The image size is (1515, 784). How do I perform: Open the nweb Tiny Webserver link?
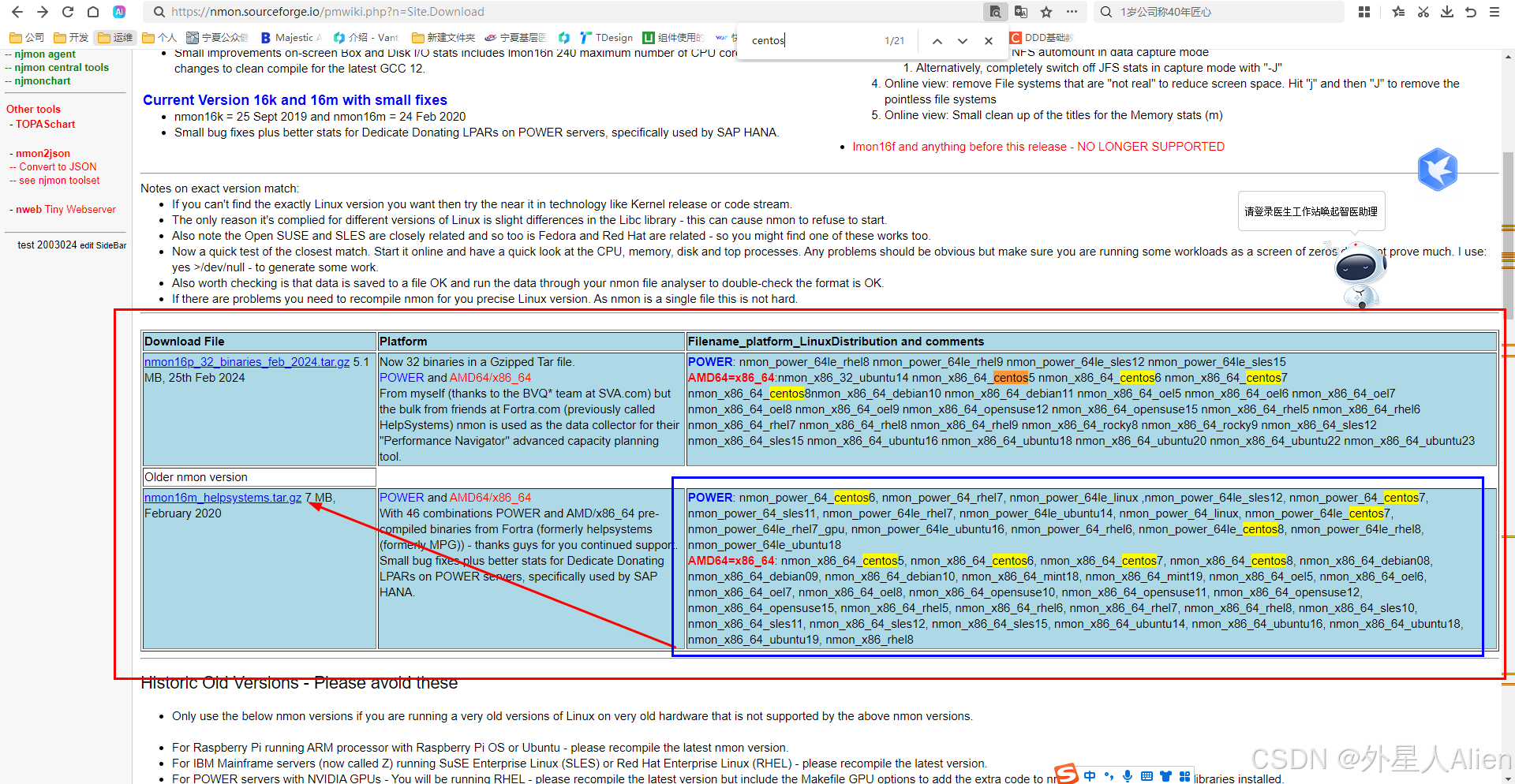[65, 210]
